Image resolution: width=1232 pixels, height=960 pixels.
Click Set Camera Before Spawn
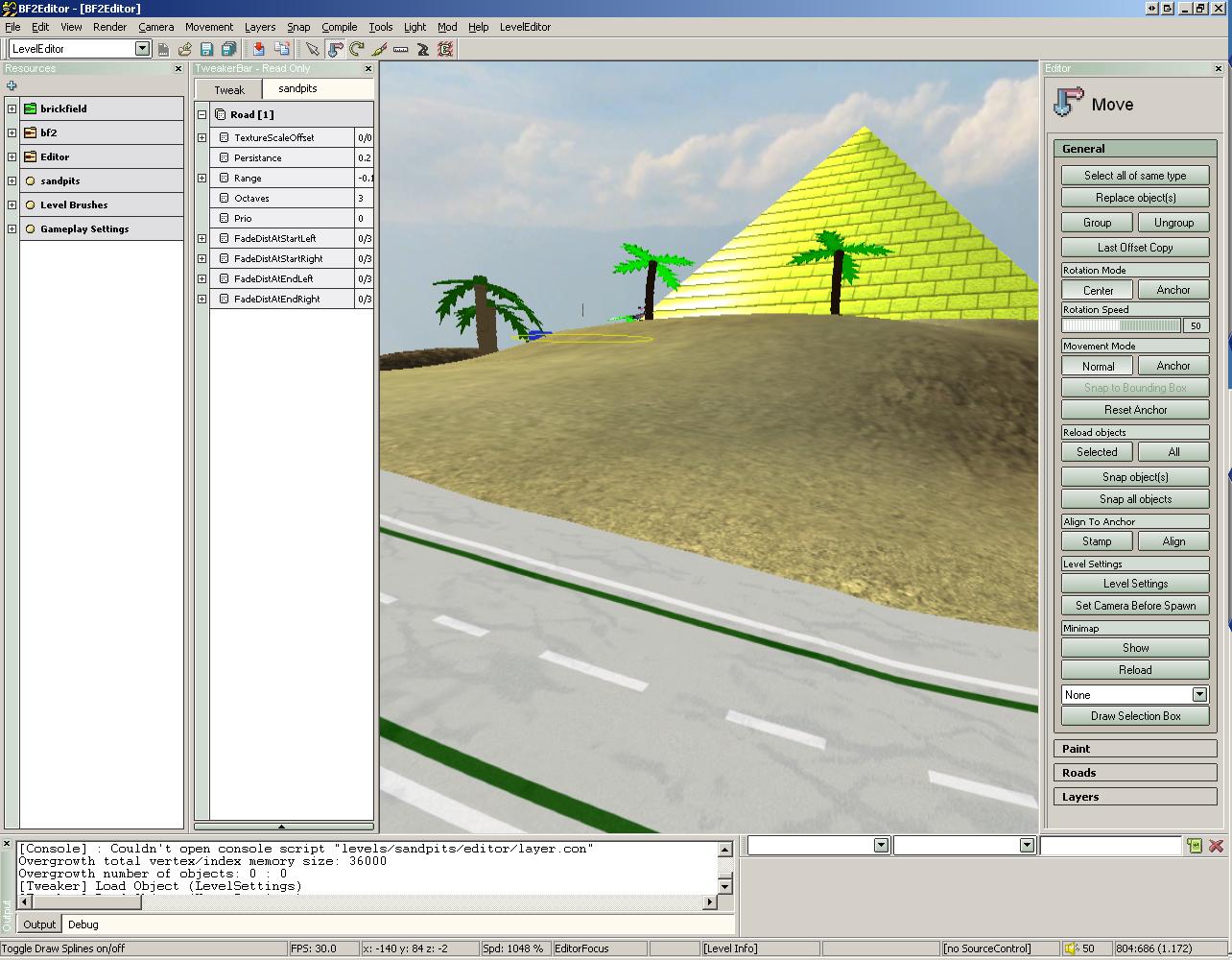click(1135, 606)
